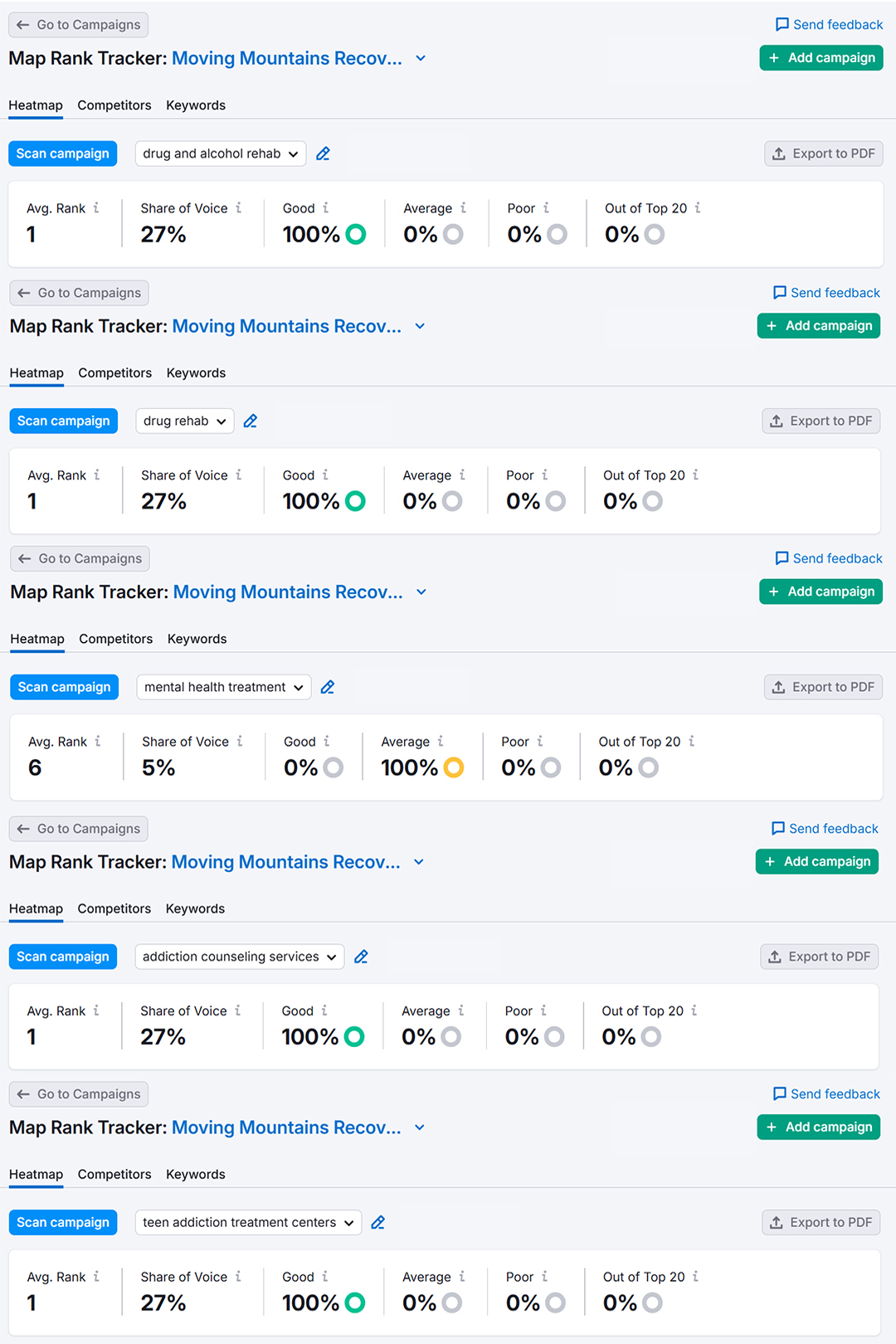This screenshot has height=1344, width=896.
Task: Click Avg. Rank info icon above rank 6
Action: point(98,741)
